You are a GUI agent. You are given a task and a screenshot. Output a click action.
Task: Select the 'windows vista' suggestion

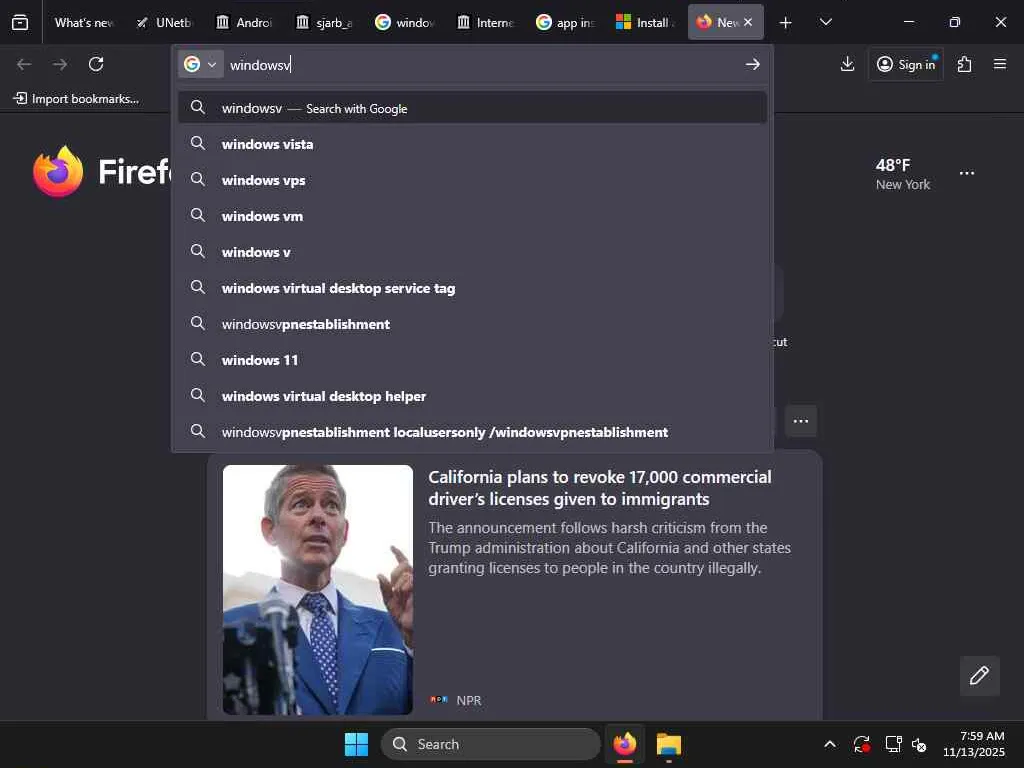(472, 144)
